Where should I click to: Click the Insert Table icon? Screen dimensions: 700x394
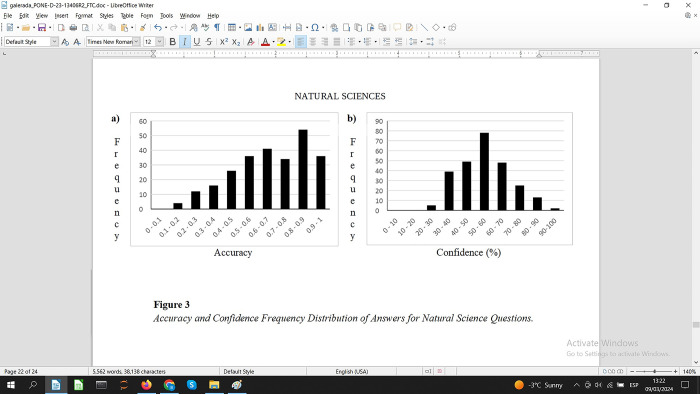coord(232,28)
